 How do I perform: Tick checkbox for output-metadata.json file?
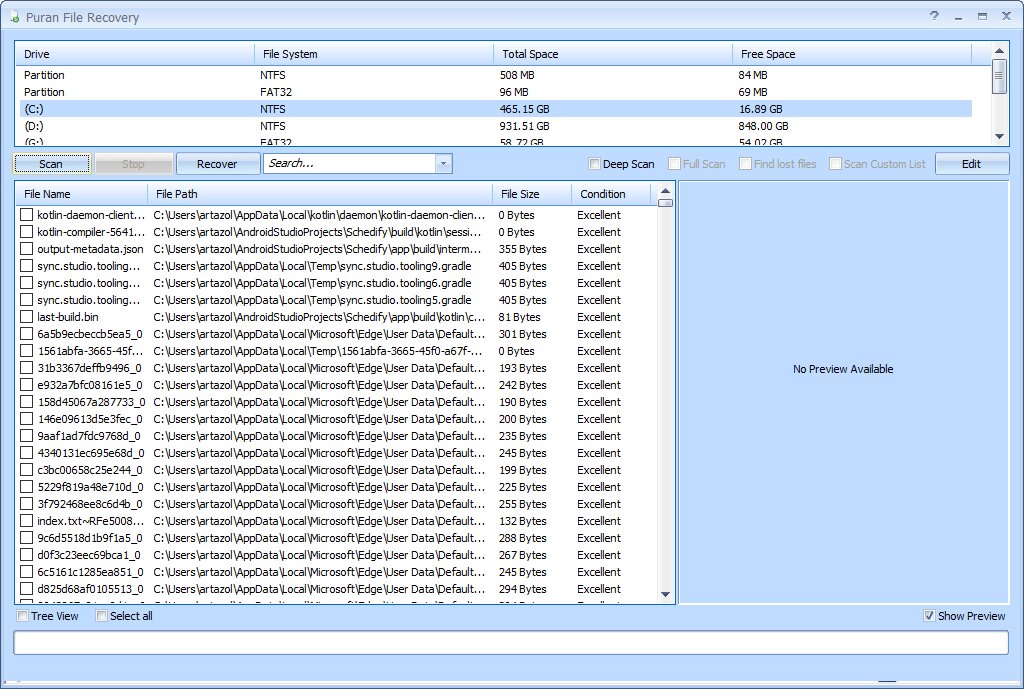click(x=26, y=249)
